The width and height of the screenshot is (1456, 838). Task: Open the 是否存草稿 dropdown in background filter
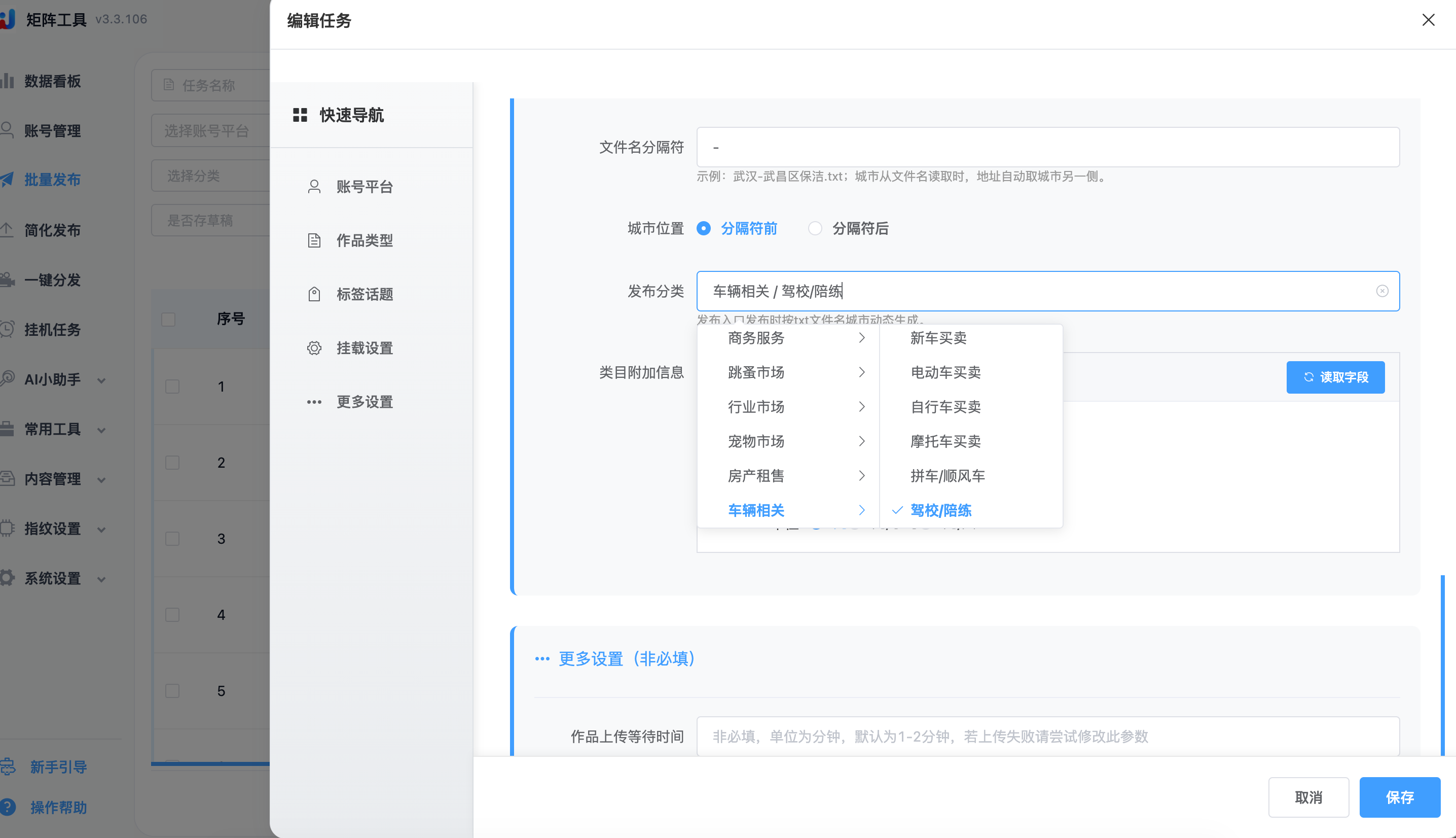(210, 221)
